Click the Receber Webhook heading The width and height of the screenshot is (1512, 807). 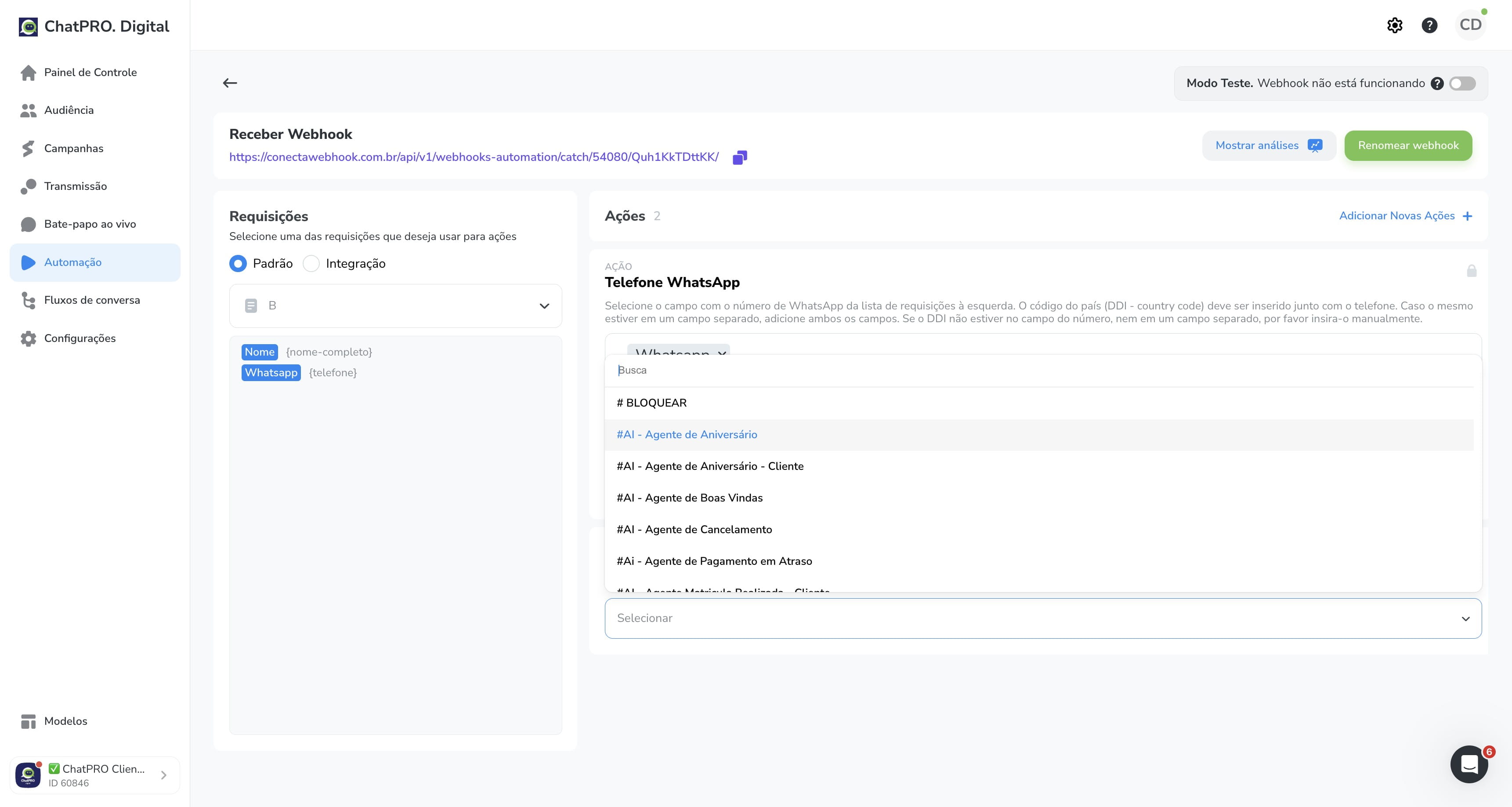(x=290, y=134)
